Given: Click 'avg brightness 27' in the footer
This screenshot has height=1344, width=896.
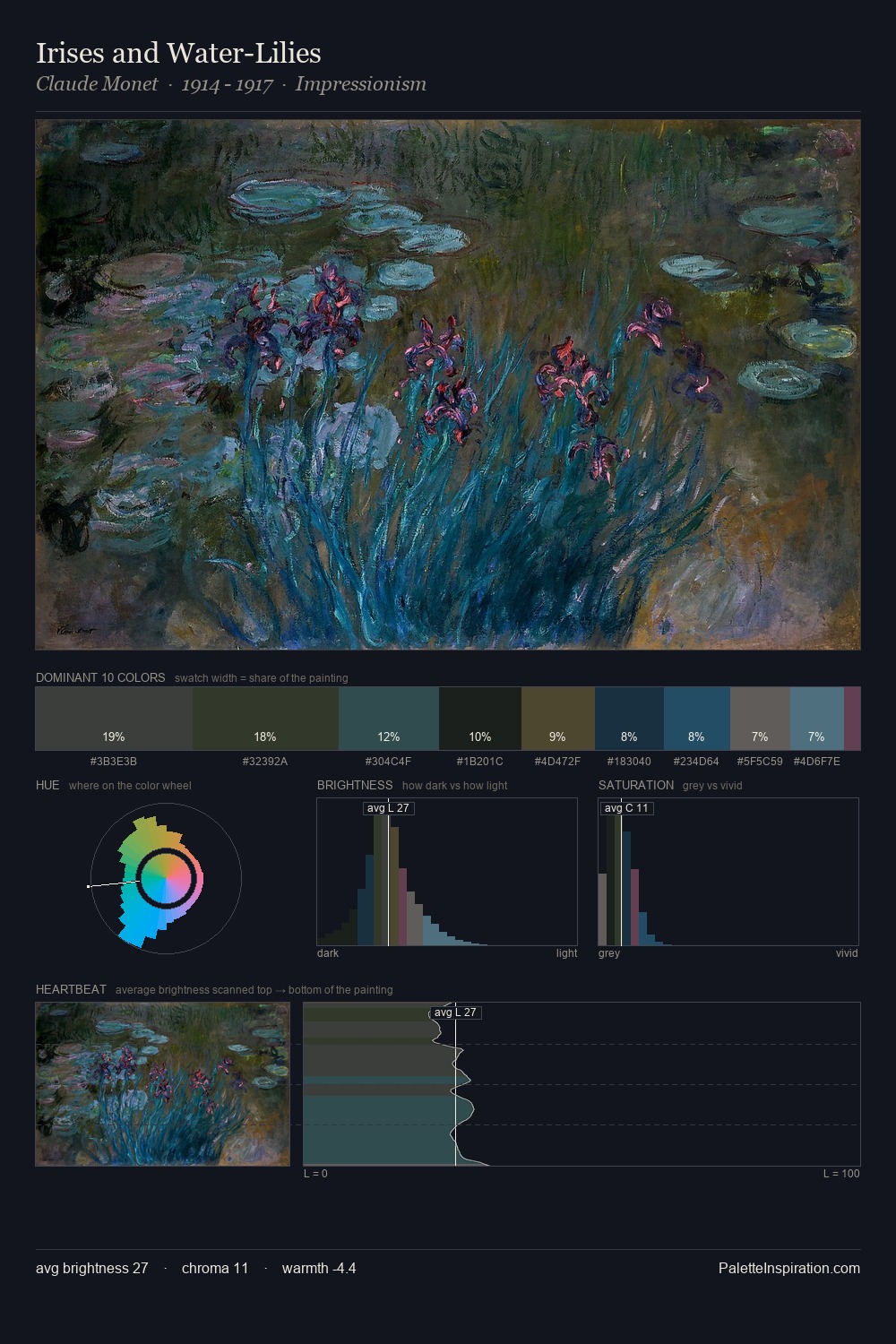Looking at the screenshot, I should point(92,1269).
